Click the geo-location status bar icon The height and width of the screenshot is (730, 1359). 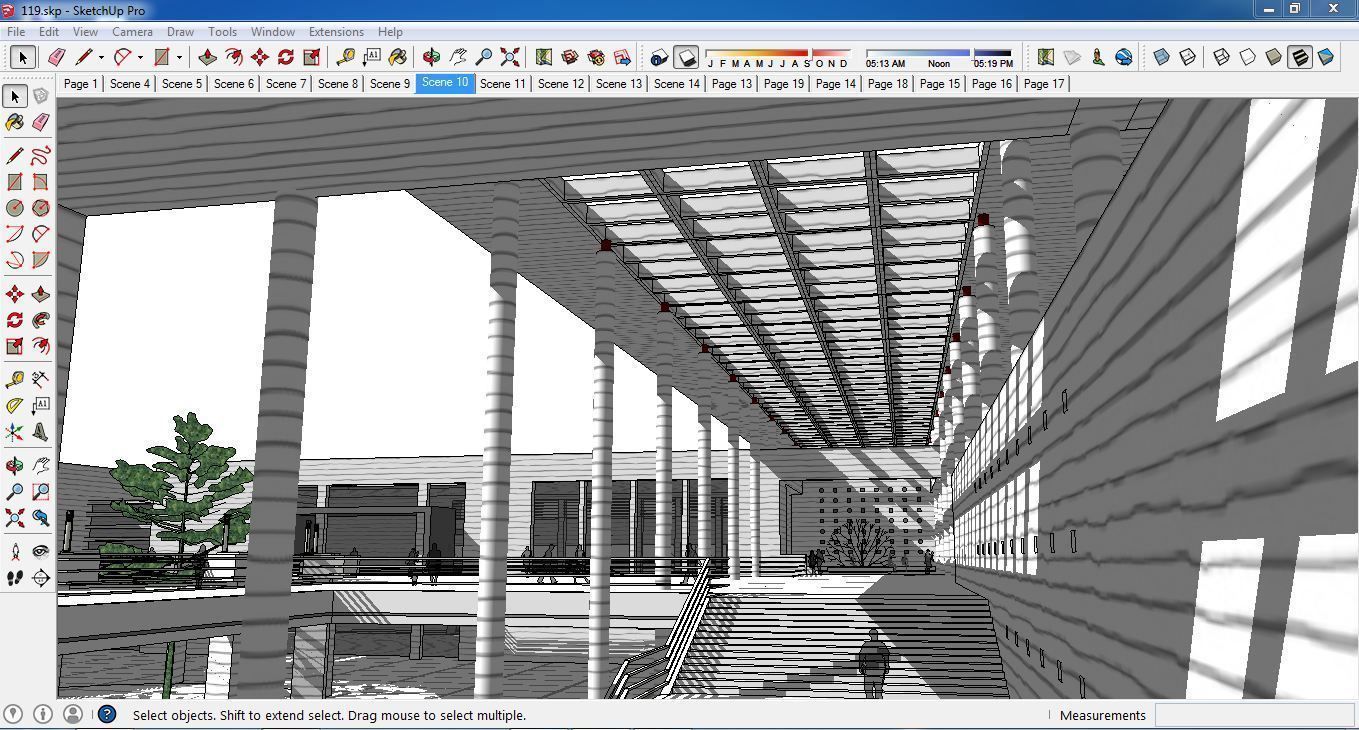coord(14,714)
